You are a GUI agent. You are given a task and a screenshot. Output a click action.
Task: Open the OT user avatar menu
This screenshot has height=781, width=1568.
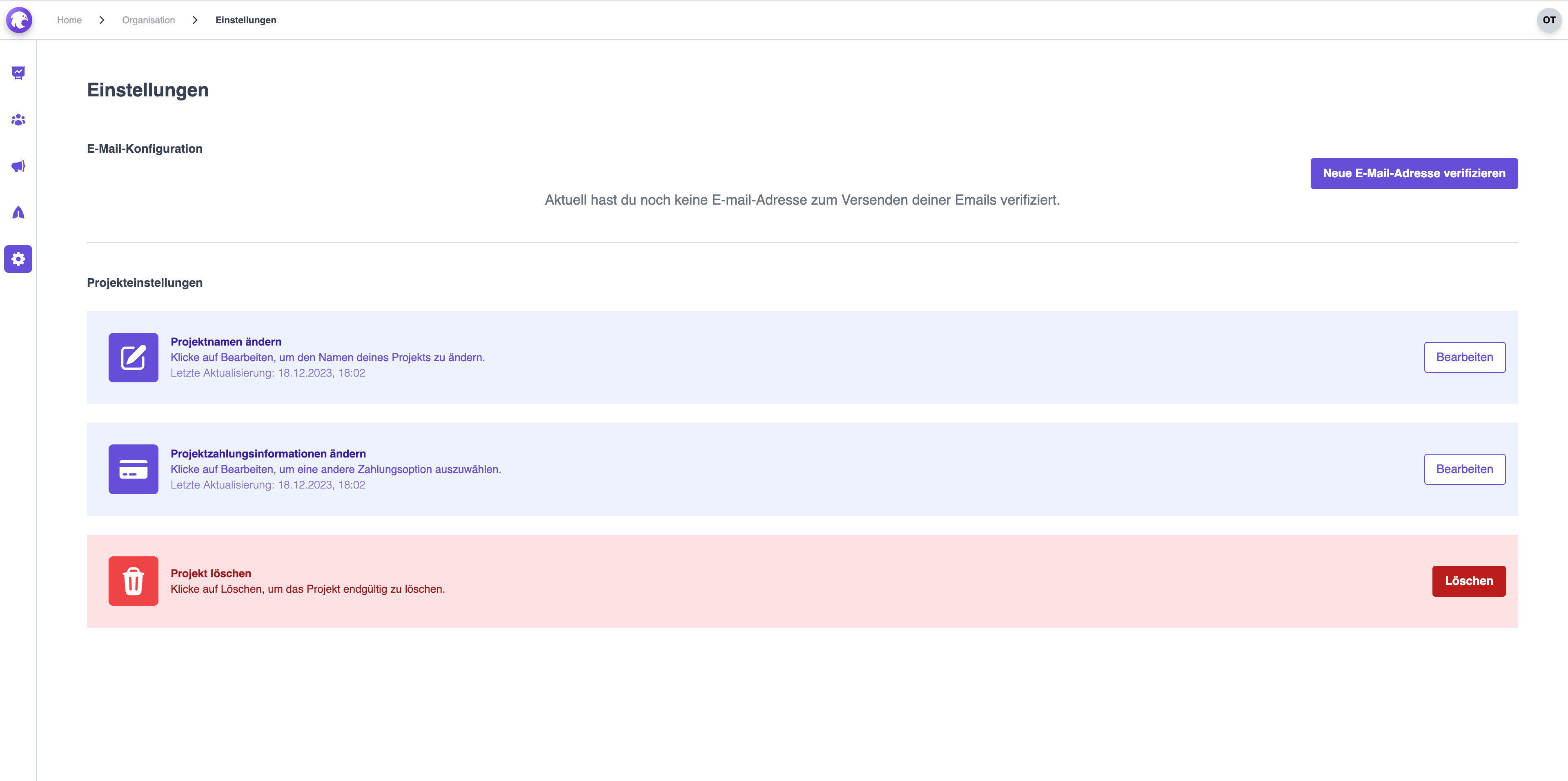coord(1548,20)
